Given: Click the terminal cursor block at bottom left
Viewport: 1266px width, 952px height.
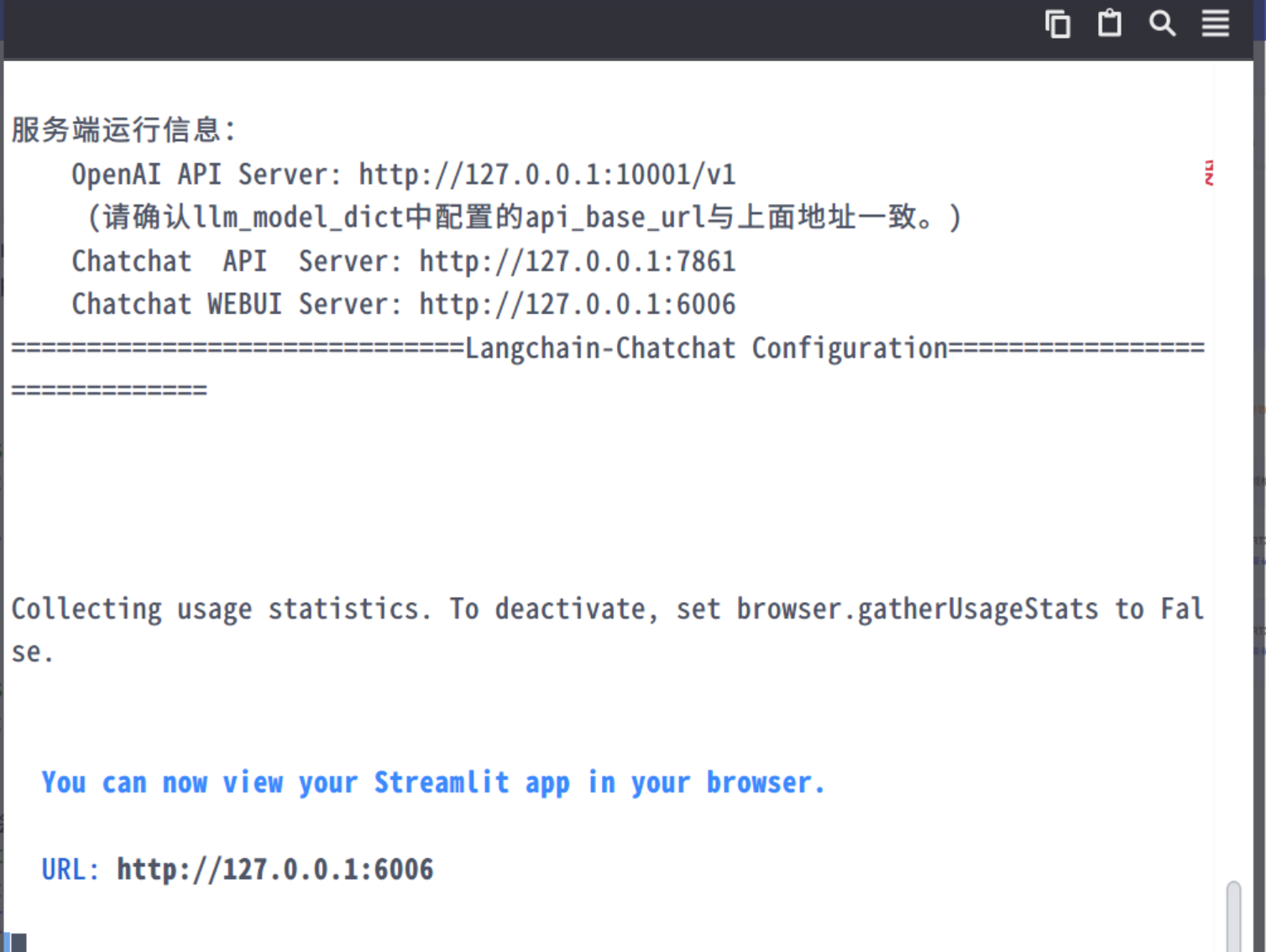Looking at the screenshot, I should tap(18, 942).
